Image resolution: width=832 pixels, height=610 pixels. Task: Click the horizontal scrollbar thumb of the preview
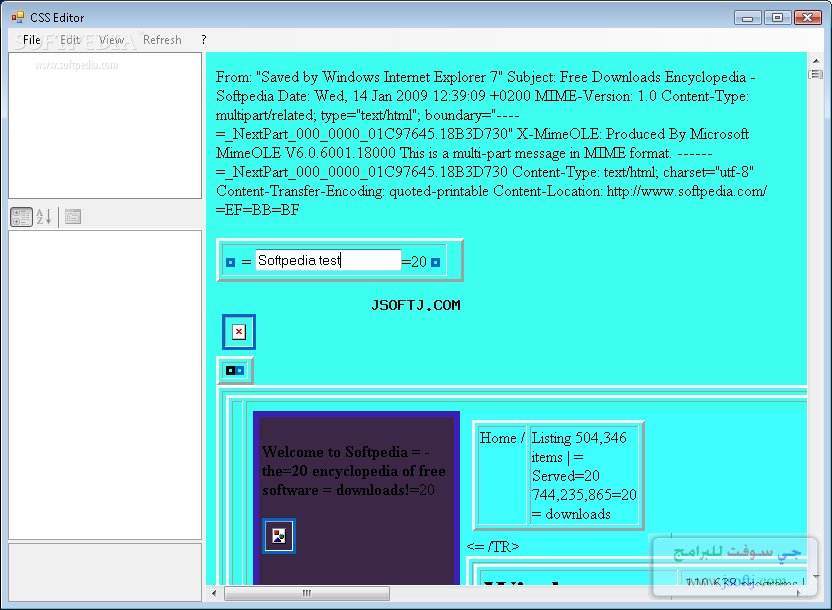(307, 593)
